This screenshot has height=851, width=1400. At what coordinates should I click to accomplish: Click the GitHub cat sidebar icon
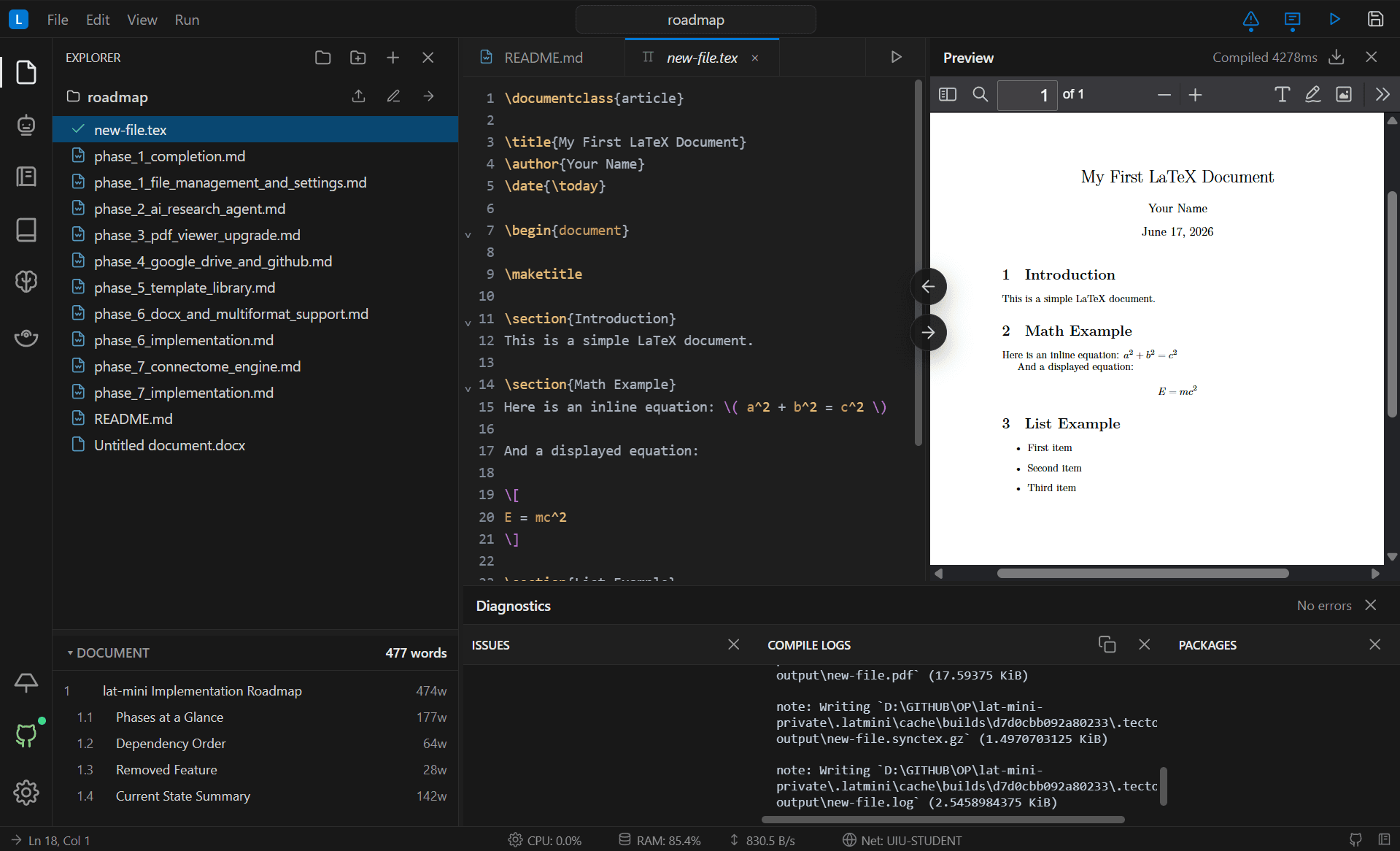(26, 735)
